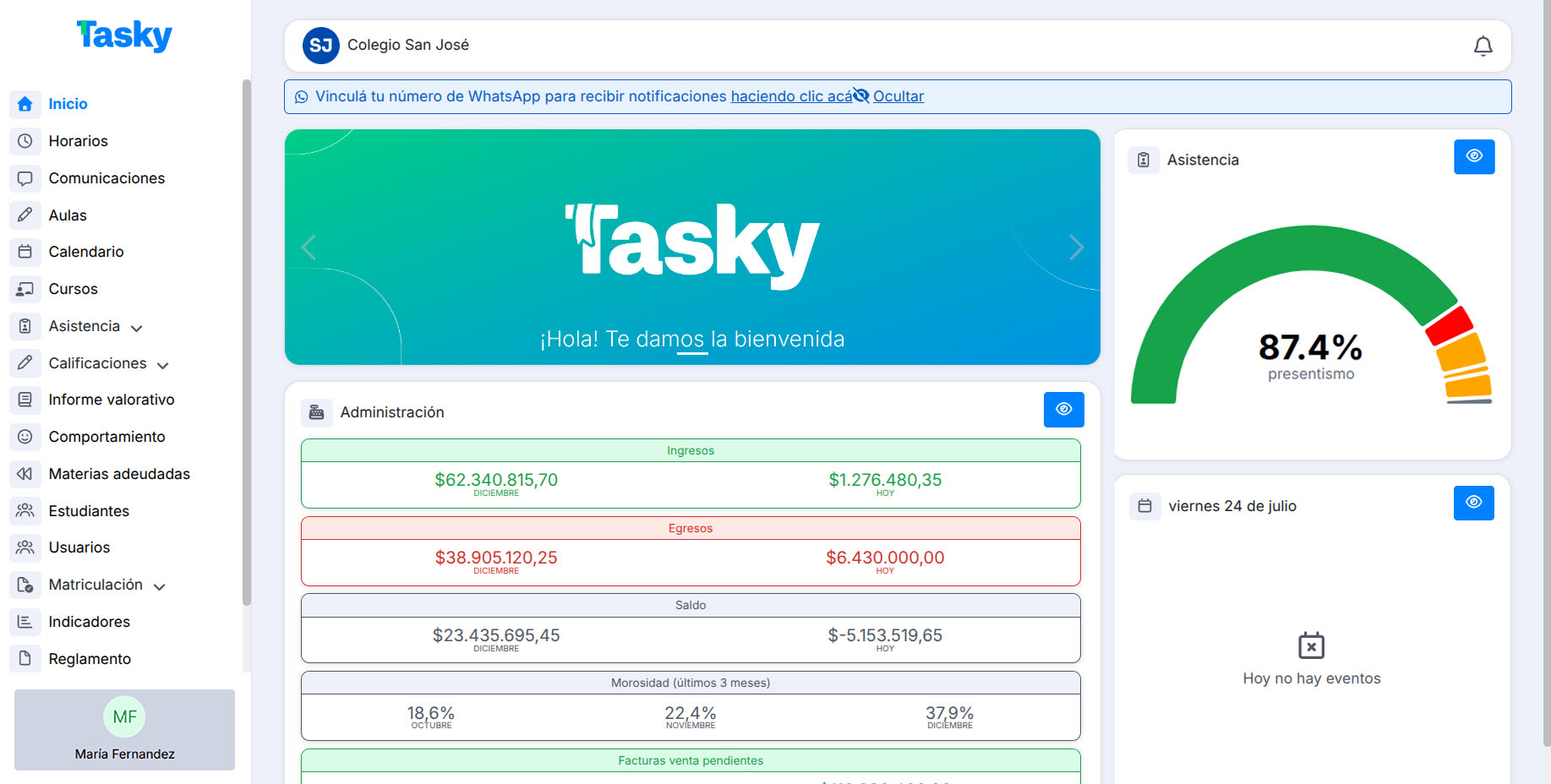The image size is (1551, 784).
Task: Click the WhatsApp icon in banner
Action: pyautogui.click(x=301, y=97)
